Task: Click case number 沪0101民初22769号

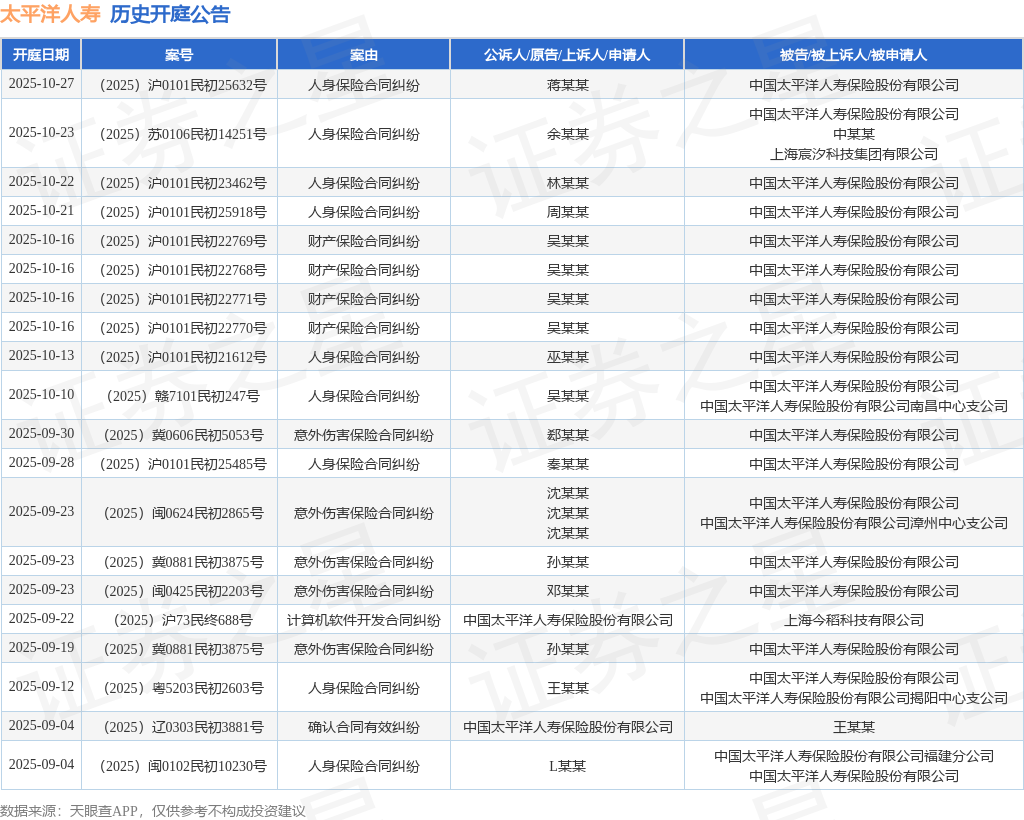Action: tap(184, 241)
